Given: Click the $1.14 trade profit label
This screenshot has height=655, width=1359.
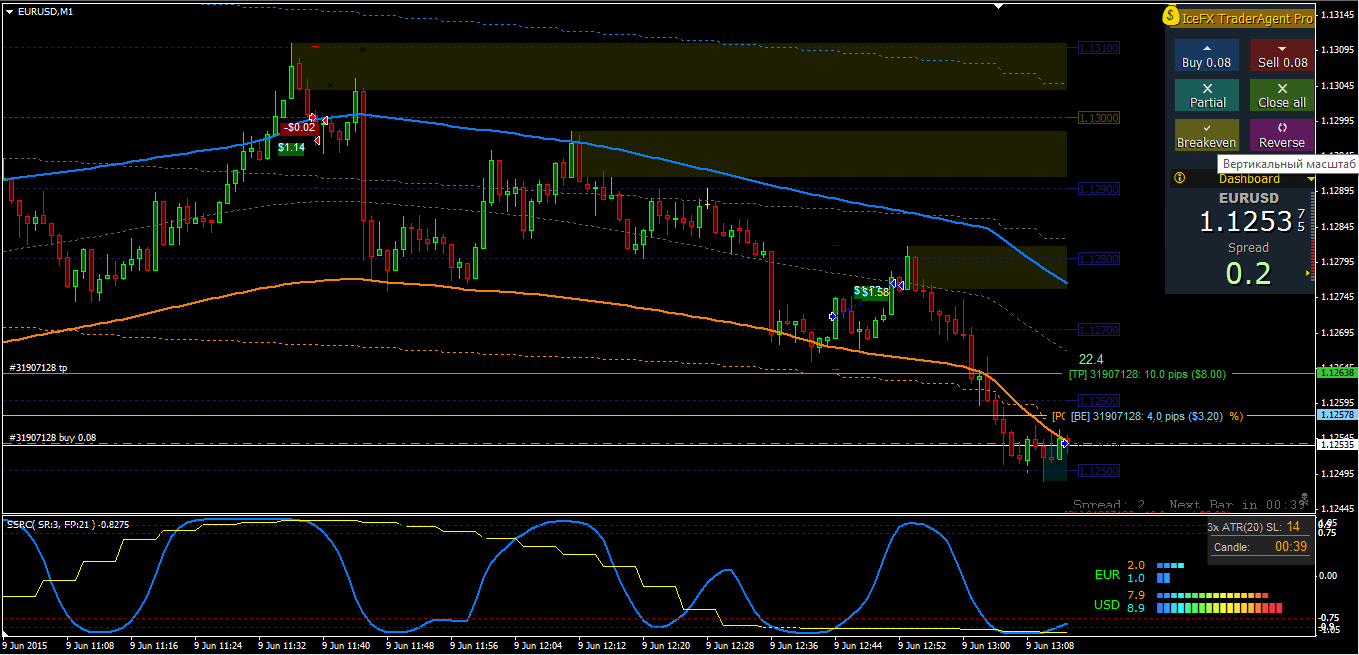Looking at the screenshot, I should click(291, 147).
